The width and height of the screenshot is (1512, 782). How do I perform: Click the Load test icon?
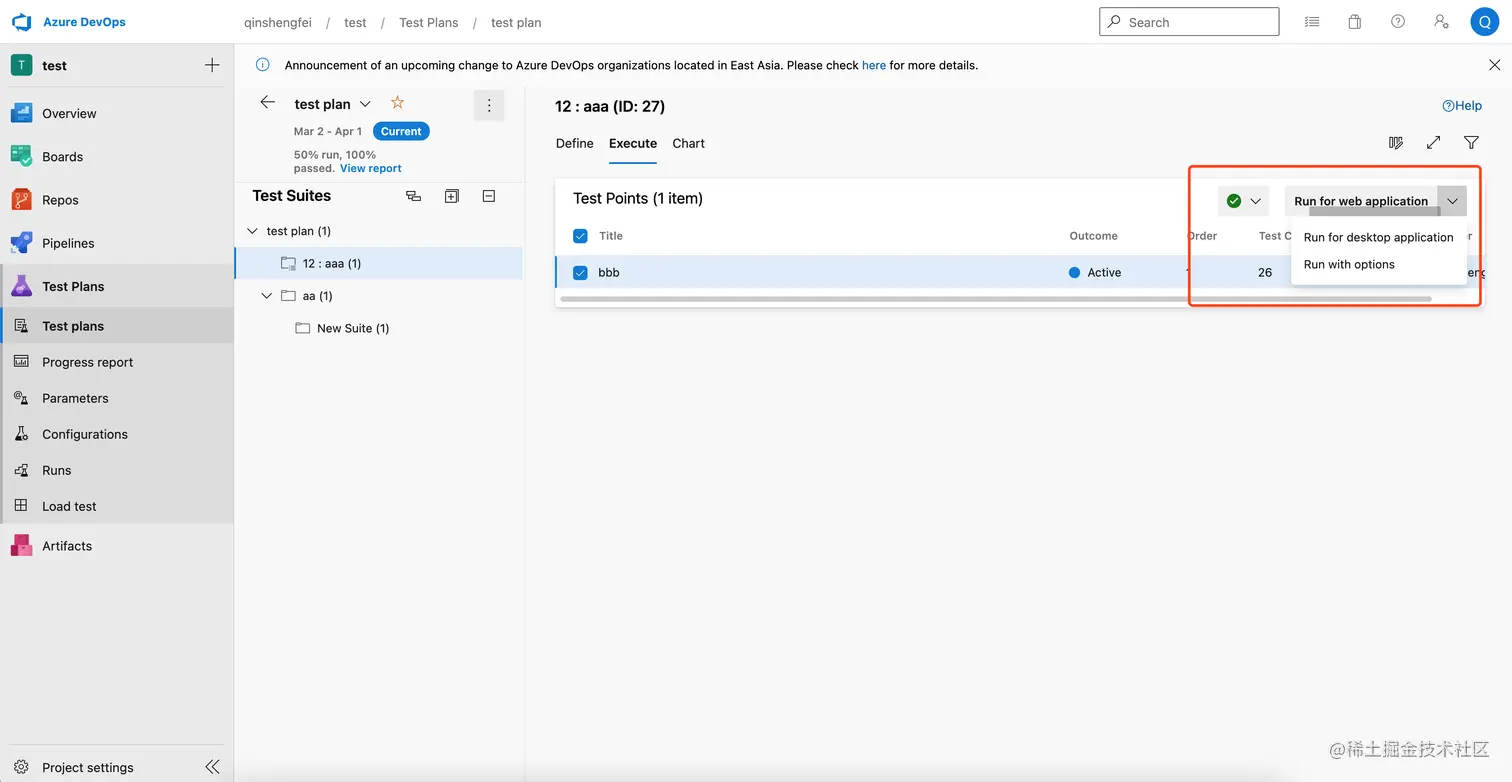click(x=21, y=506)
